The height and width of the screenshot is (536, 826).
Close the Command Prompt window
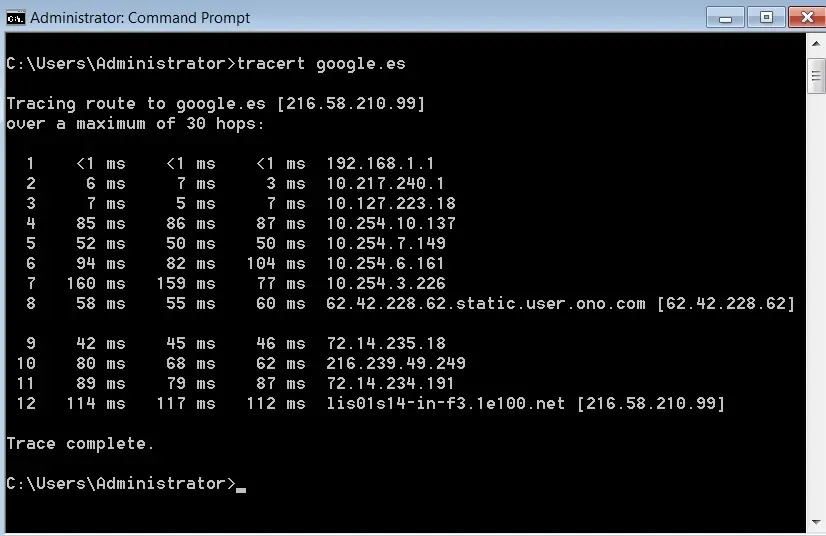pyautogui.click(x=807, y=17)
